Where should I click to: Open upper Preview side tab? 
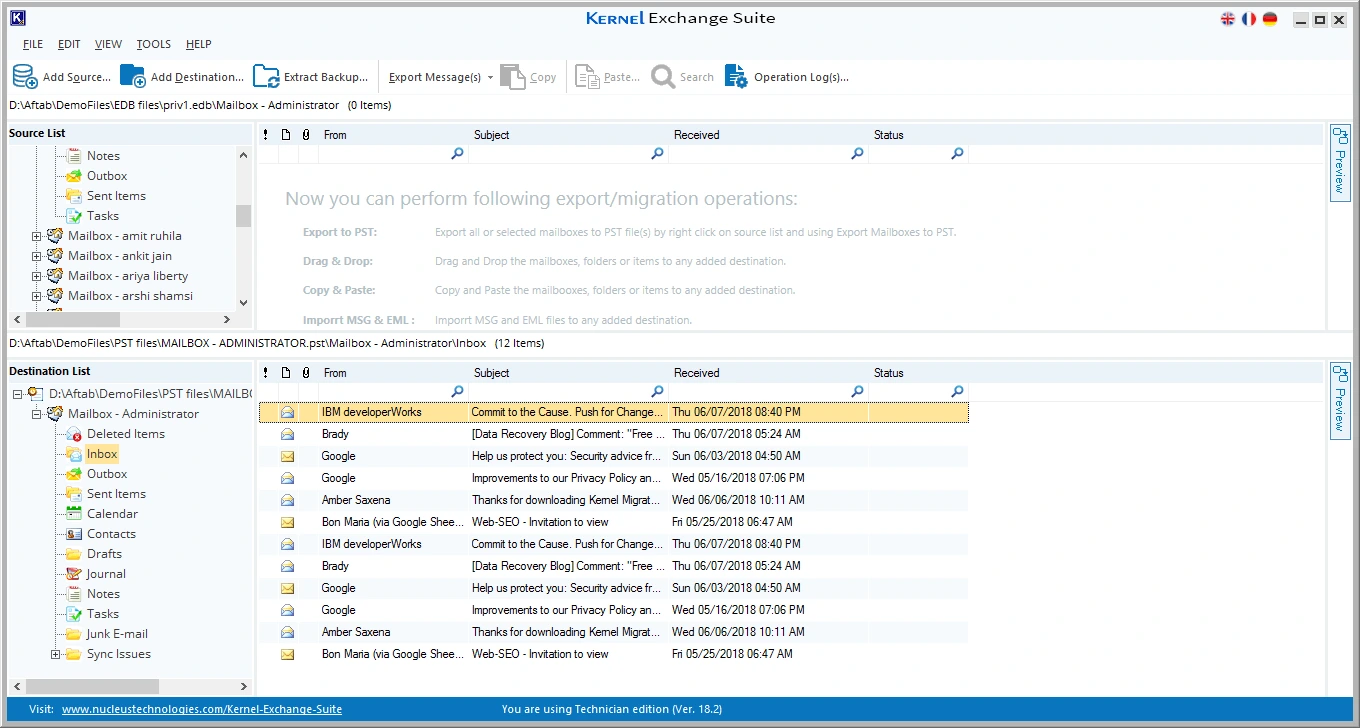point(1340,163)
